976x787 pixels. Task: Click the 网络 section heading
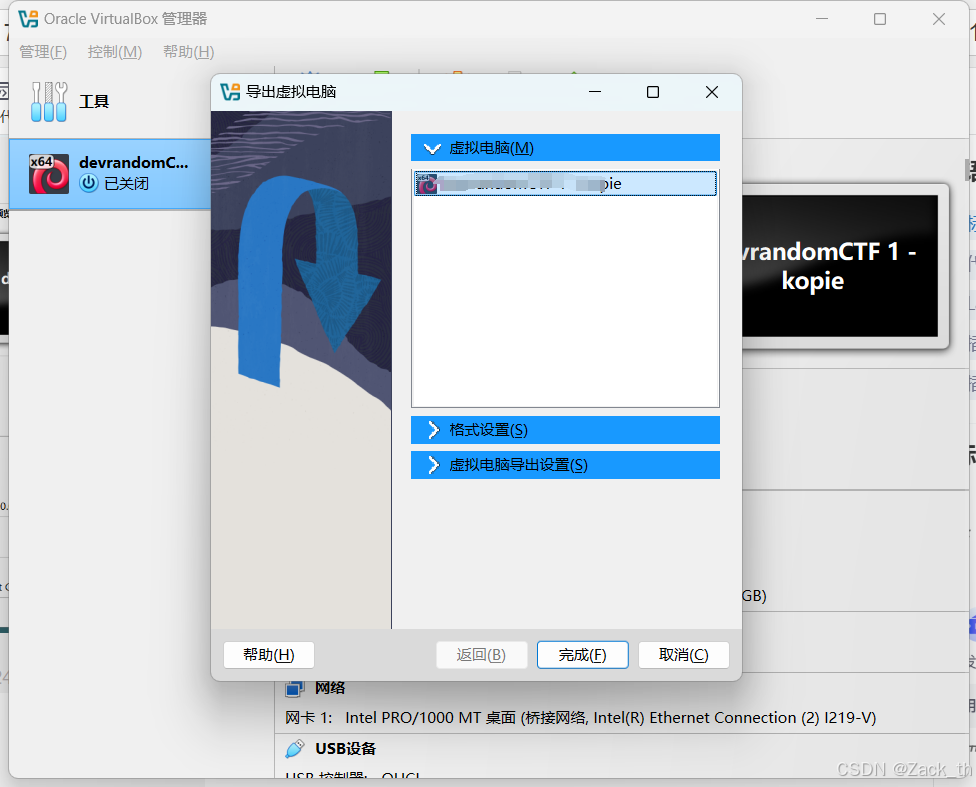[x=330, y=688]
